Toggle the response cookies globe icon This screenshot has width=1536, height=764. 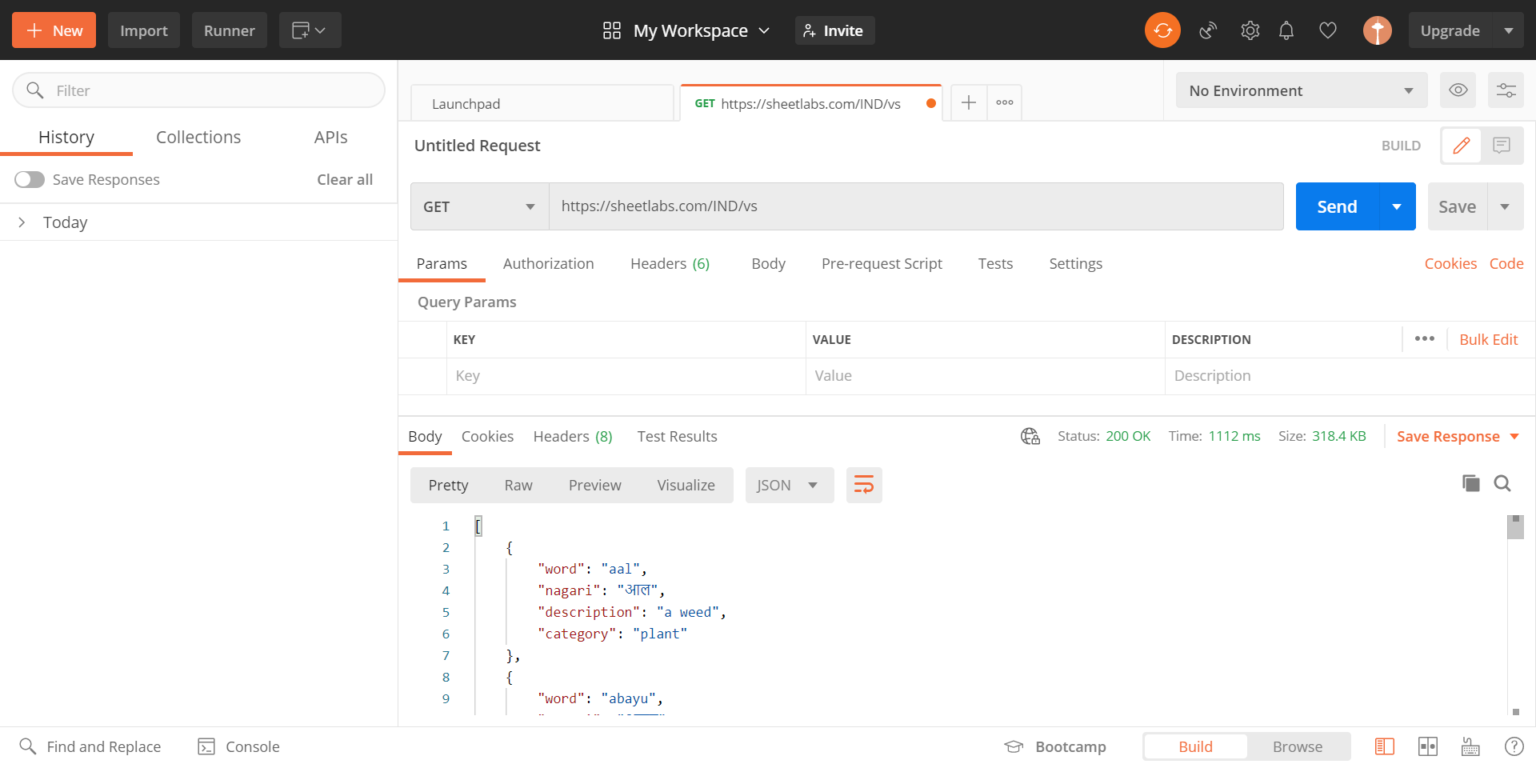coord(1030,436)
